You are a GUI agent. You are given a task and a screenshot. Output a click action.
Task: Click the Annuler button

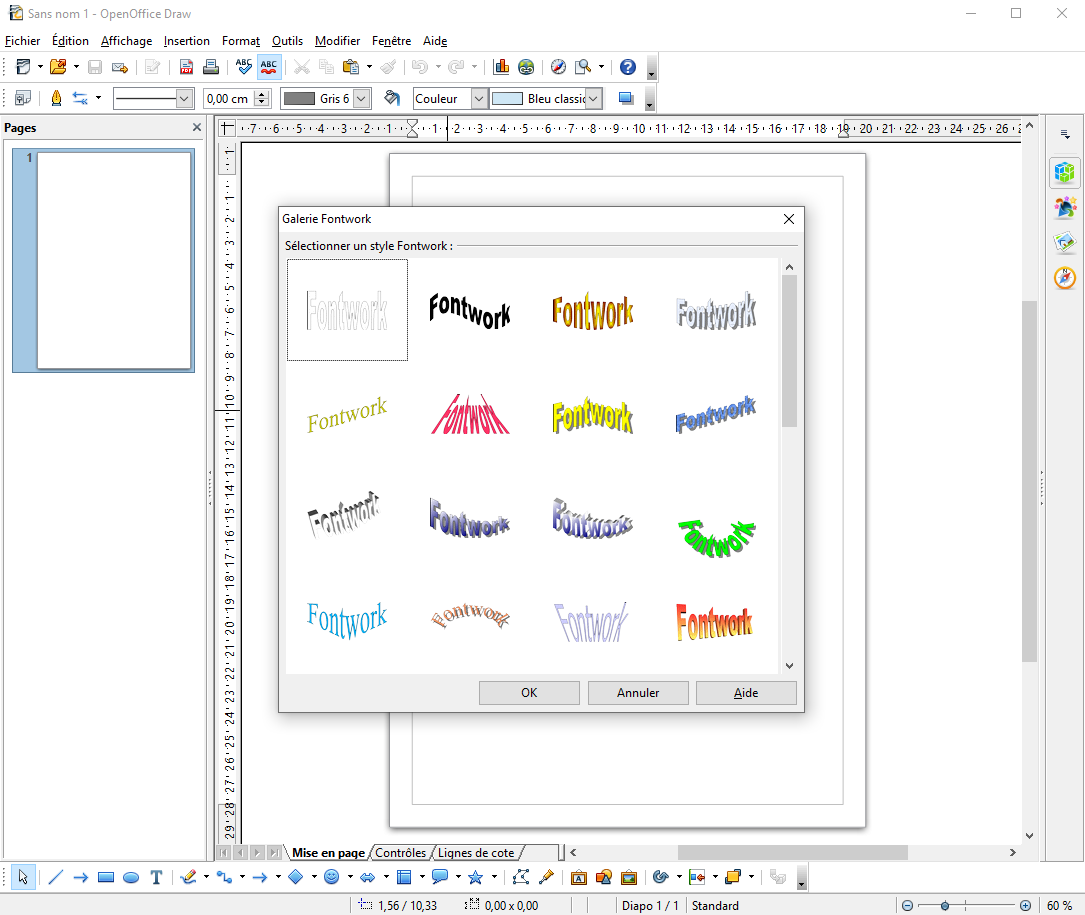[638, 693]
